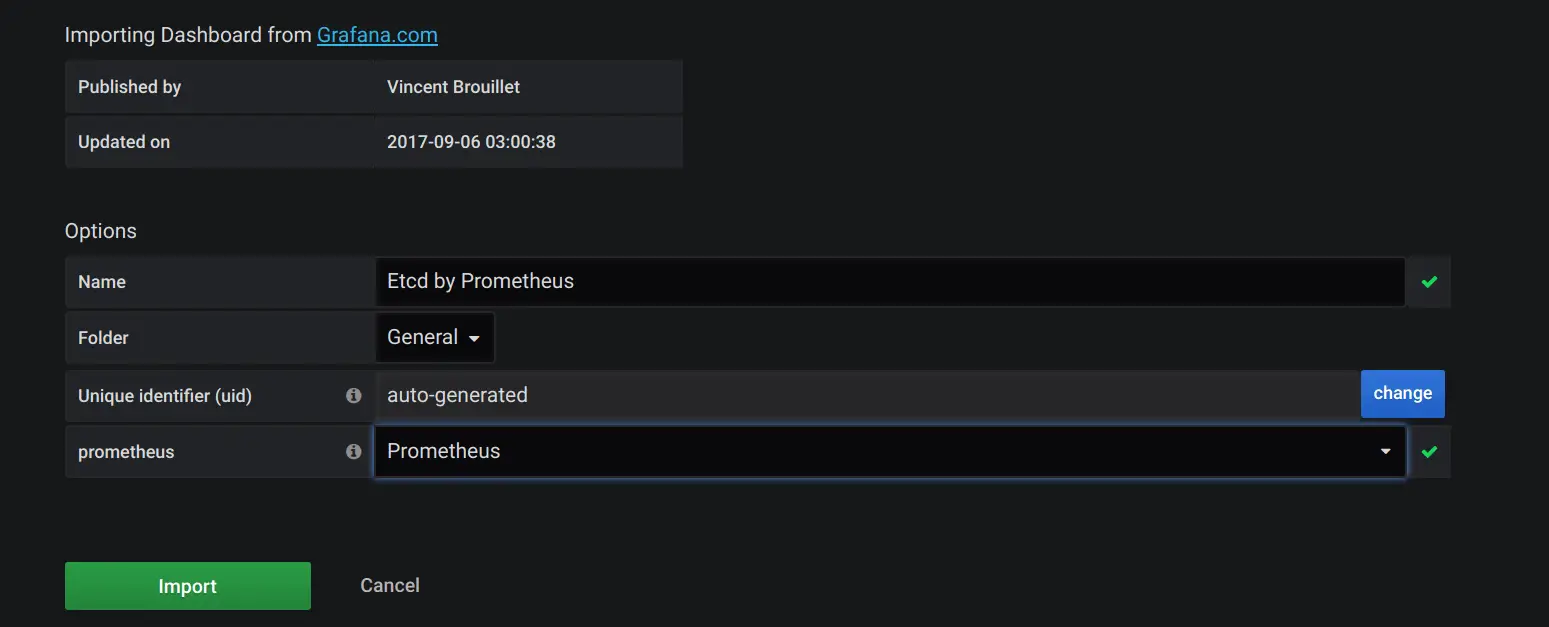Click the Vincent Brouillet publisher name
Screen dimensions: 1549x627
(453, 87)
